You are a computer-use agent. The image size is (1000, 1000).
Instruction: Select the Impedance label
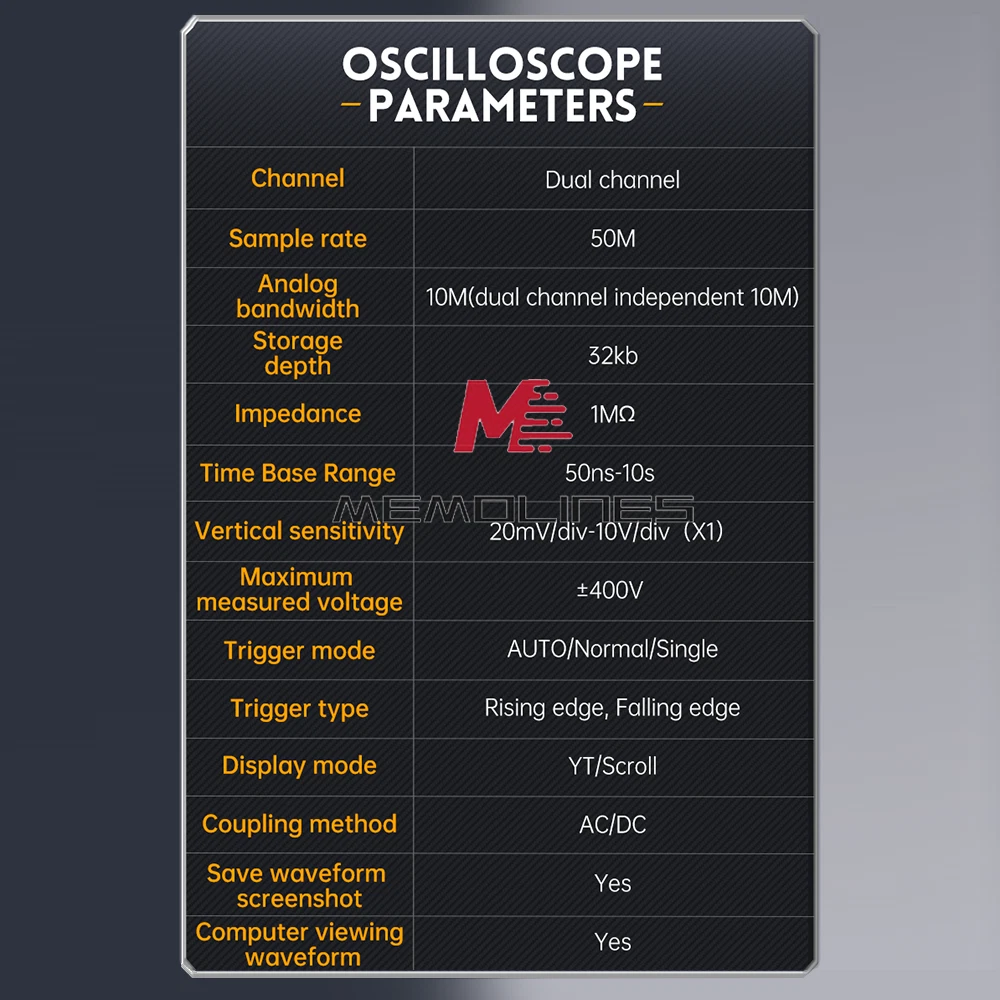click(x=298, y=414)
